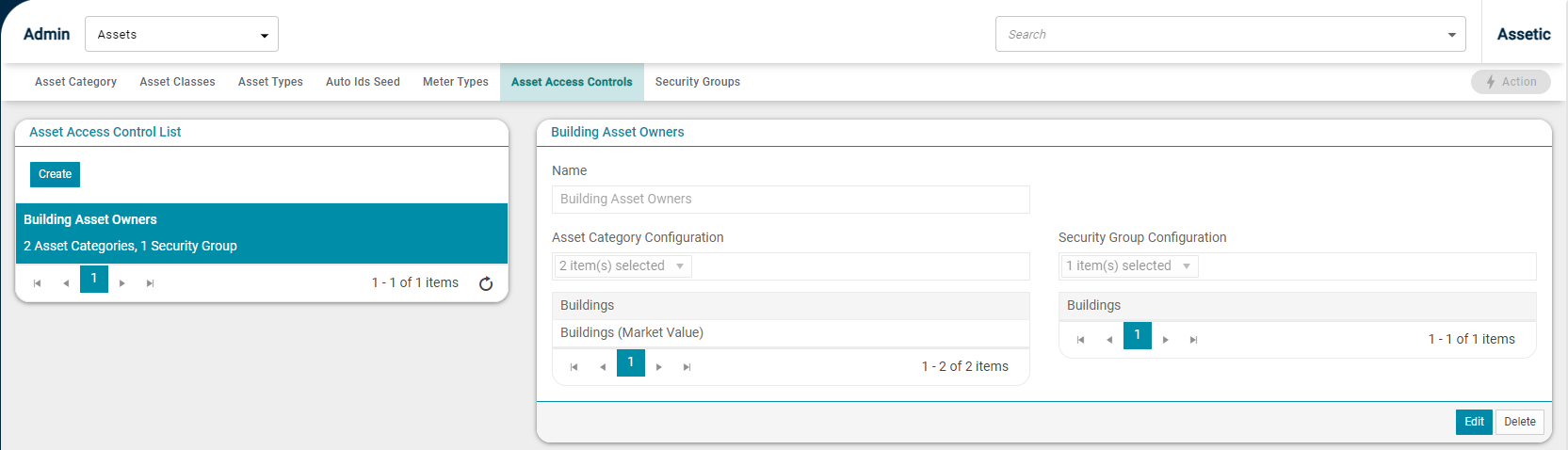Go to last page in Security Group grid
The height and width of the screenshot is (450, 1568).
tap(1193, 340)
